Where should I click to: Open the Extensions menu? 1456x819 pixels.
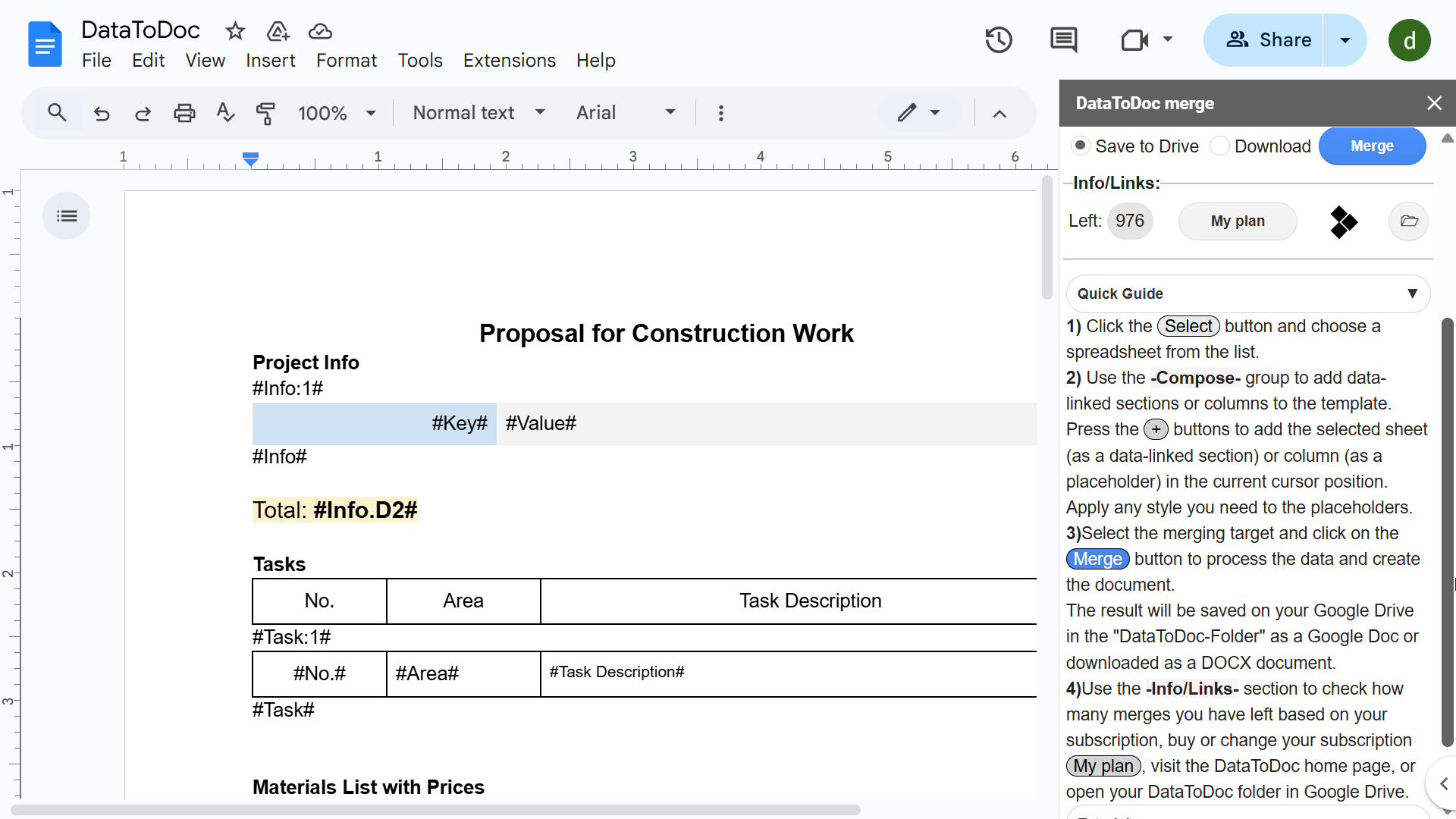pyautogui.click(x=510, y=61)
